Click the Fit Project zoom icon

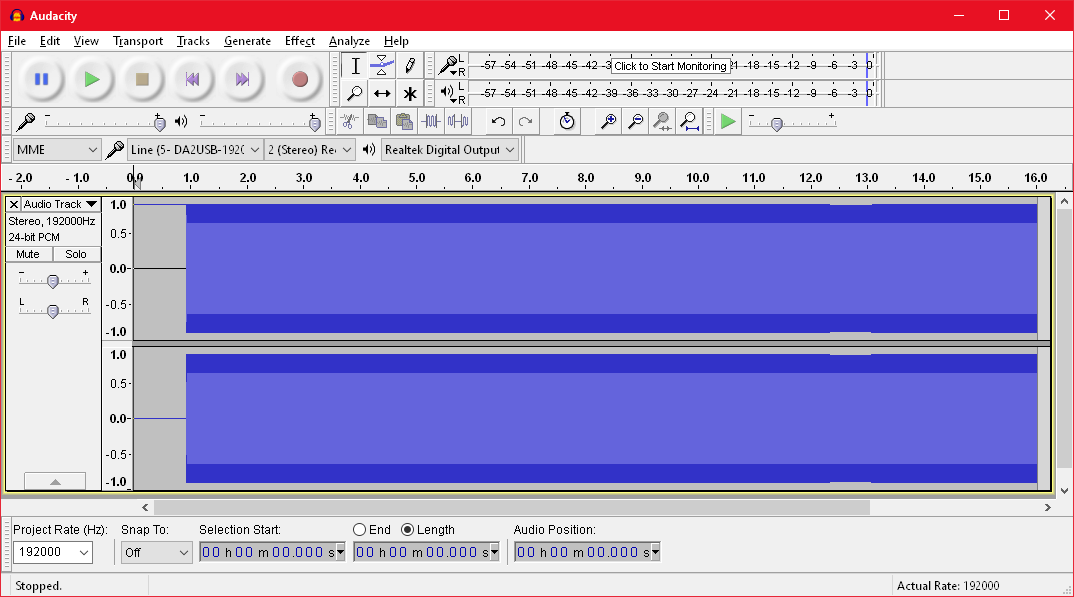tap(690, 122)
